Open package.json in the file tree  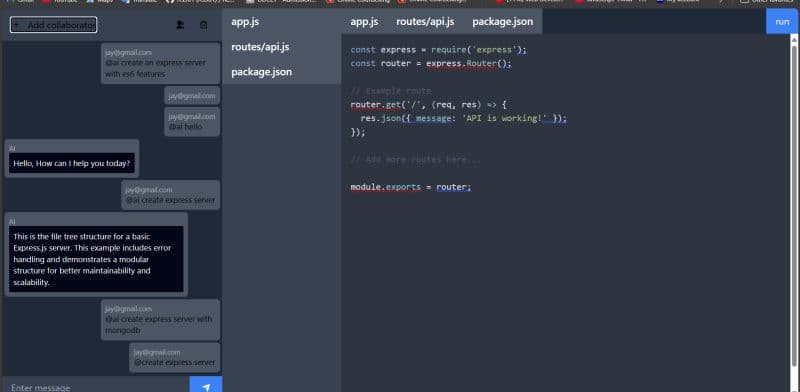(x=282, y=71)
